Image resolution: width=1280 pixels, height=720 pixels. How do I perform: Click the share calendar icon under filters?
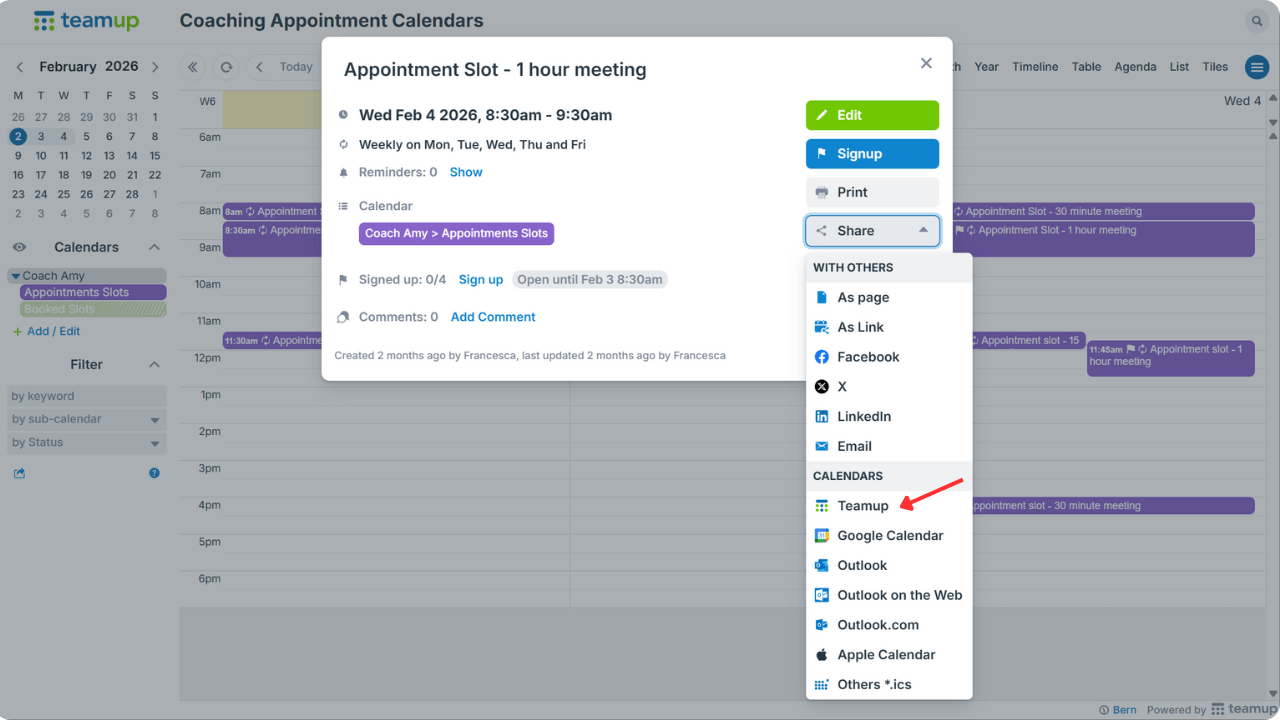[x=19, y=473]
